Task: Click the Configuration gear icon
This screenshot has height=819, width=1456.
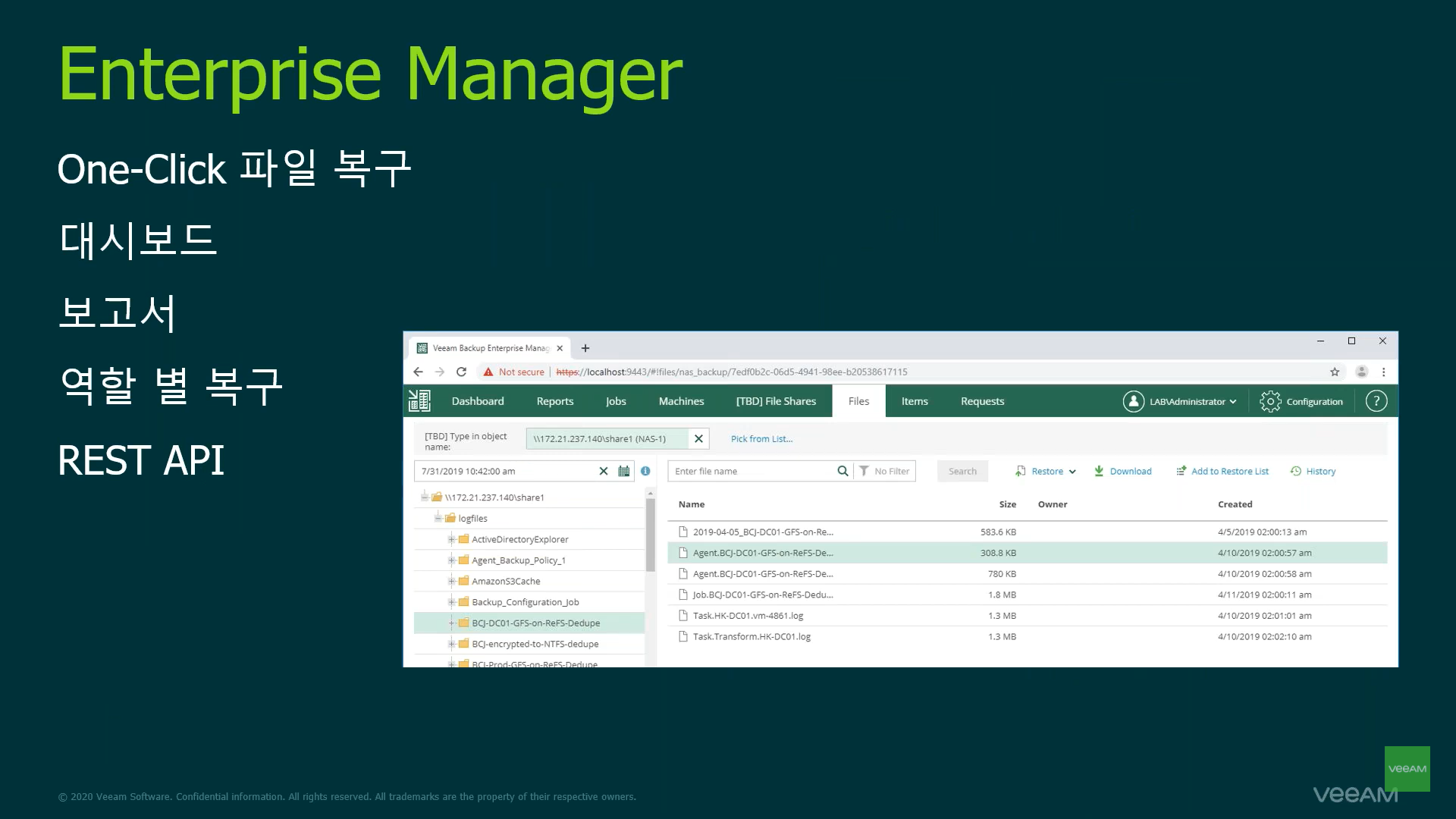Action: [1270, 401]
